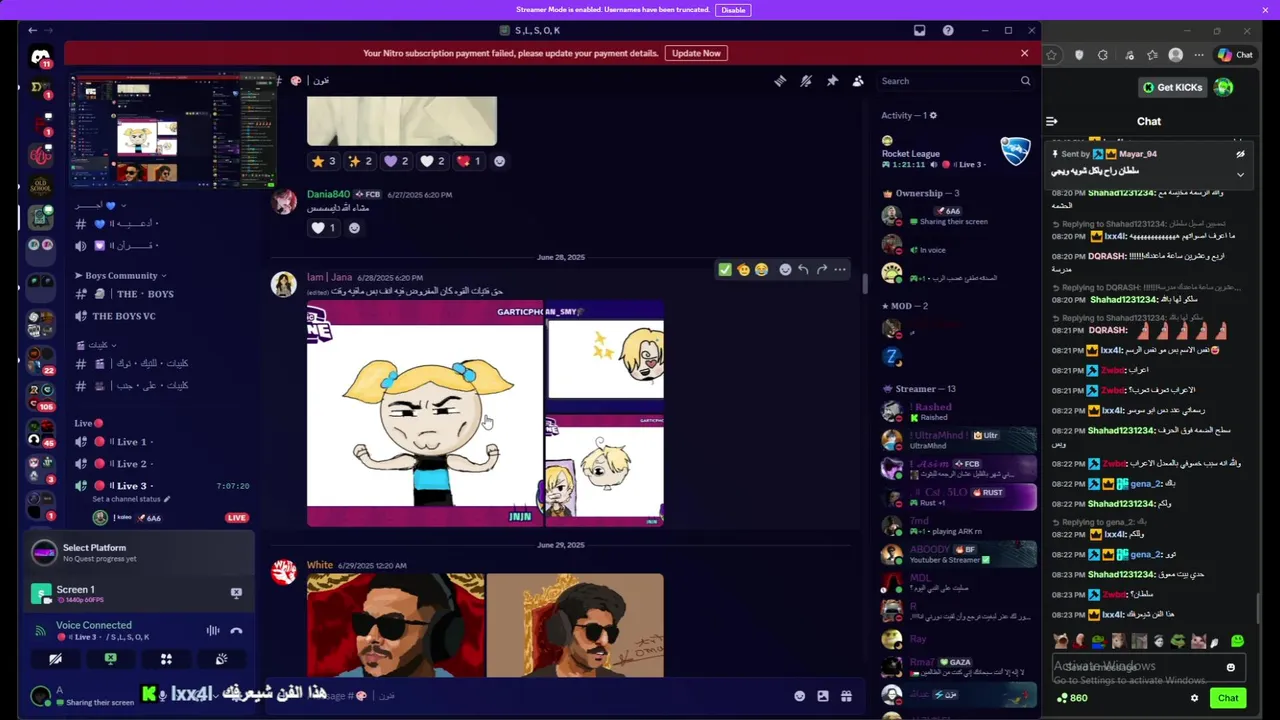This screenshot has width=1280, height=720.
Task: Add laughing emoji reaction from message toolbar
Action: [x=761, y=269]
